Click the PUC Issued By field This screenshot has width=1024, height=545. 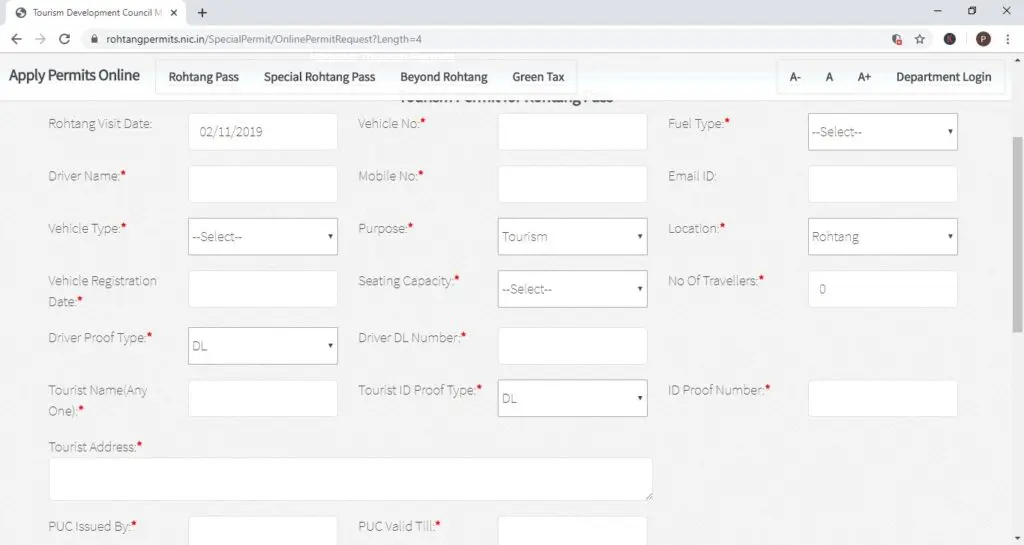pyautogui.click(x=263, y=531)
